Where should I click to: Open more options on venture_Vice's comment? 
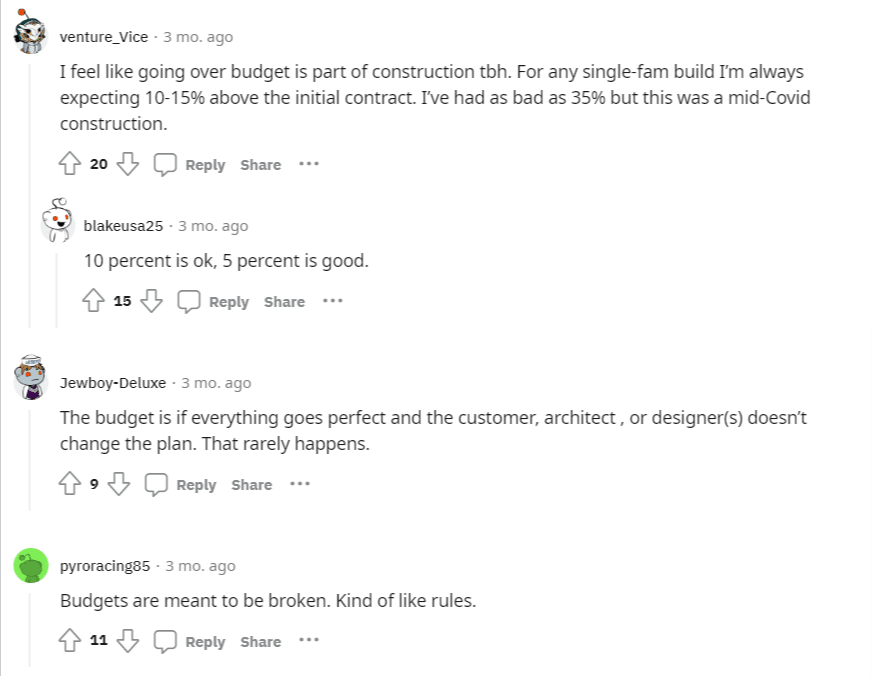(309, 164)
